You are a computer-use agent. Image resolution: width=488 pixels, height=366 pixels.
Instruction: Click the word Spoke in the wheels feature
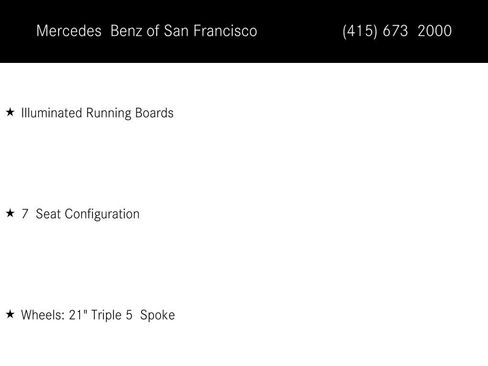click(157, 315)
